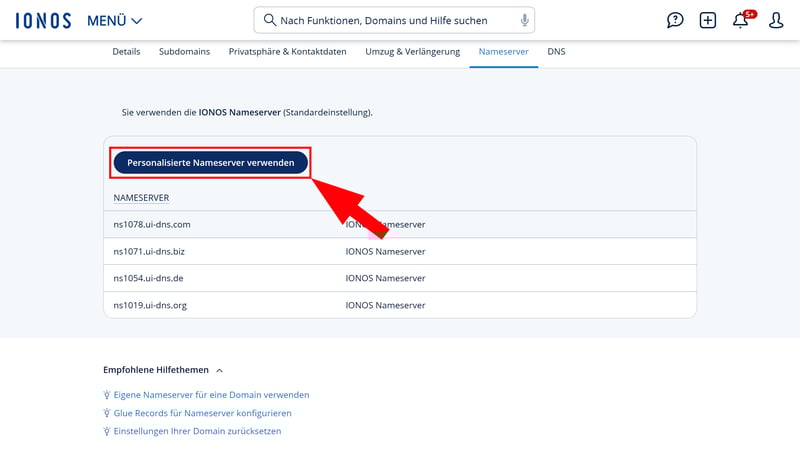
Task: Switch to the Subdomains tab
Action: tap(184, 52)
